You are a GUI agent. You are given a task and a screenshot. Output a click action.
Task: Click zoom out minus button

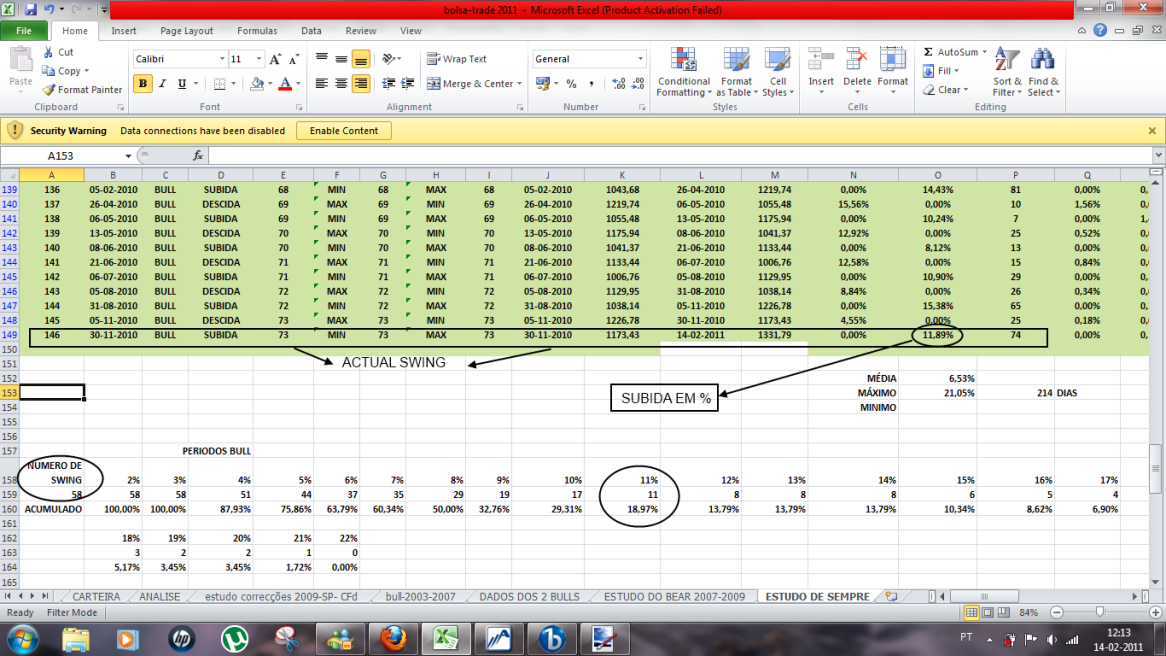(x=1057, y=612)
